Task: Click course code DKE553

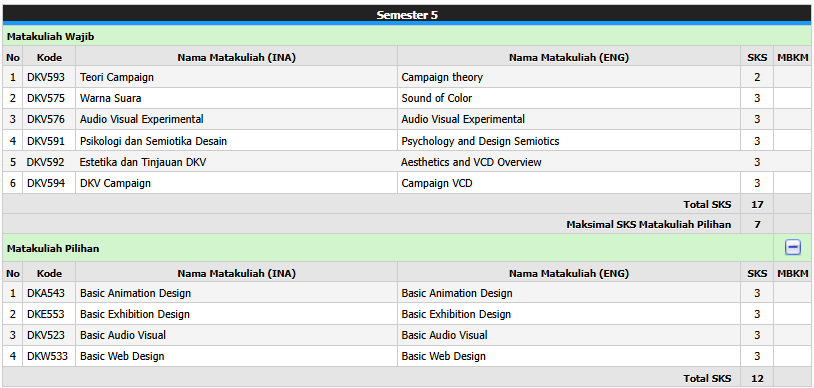Action: pos(46,314)
